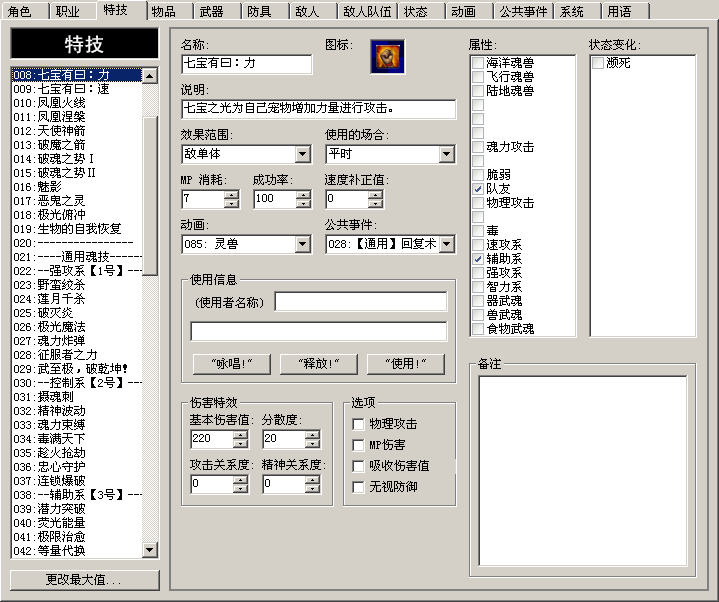Select skill 041:极限治愈
The image size is (719, 602).
tap(77, 537)
